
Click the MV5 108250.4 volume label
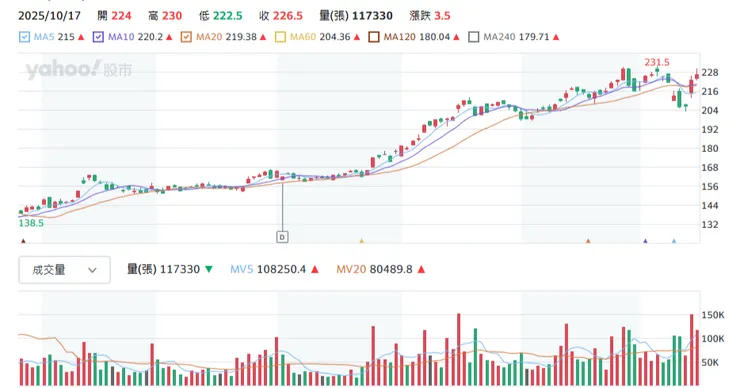click(x=268, y=270)
